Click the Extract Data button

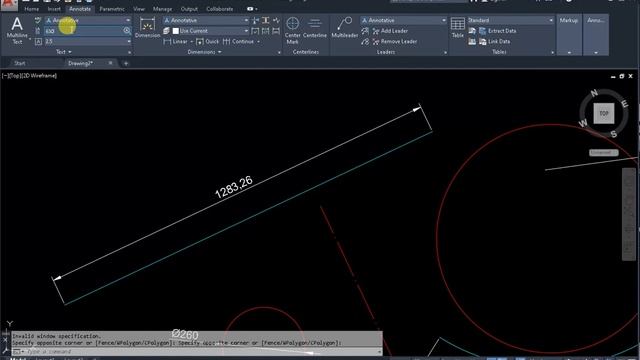(x=497, y=31)
